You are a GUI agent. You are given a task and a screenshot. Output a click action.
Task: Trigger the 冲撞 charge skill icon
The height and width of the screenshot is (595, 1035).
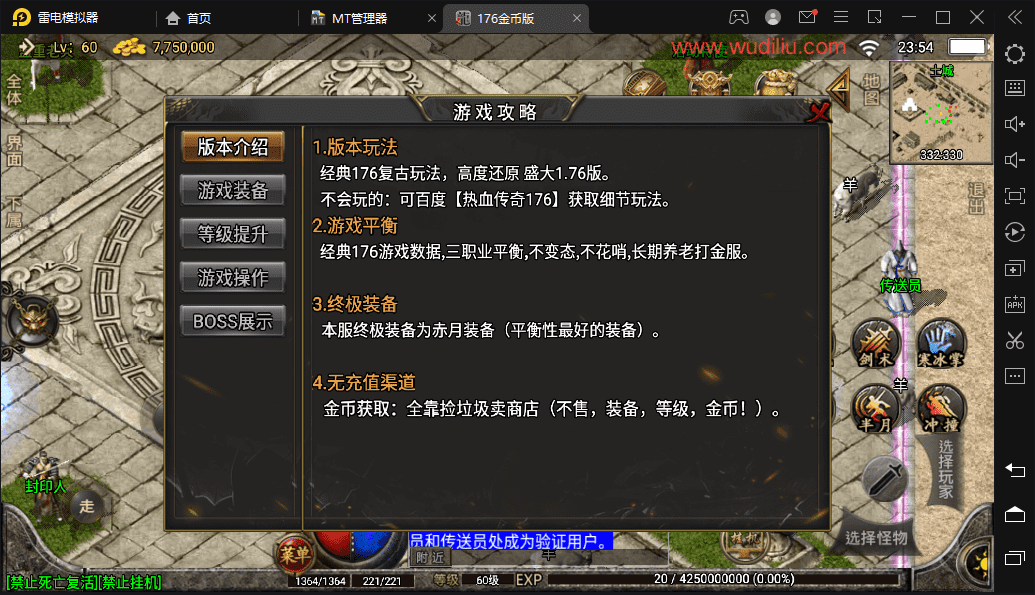(x=941, y=409)
